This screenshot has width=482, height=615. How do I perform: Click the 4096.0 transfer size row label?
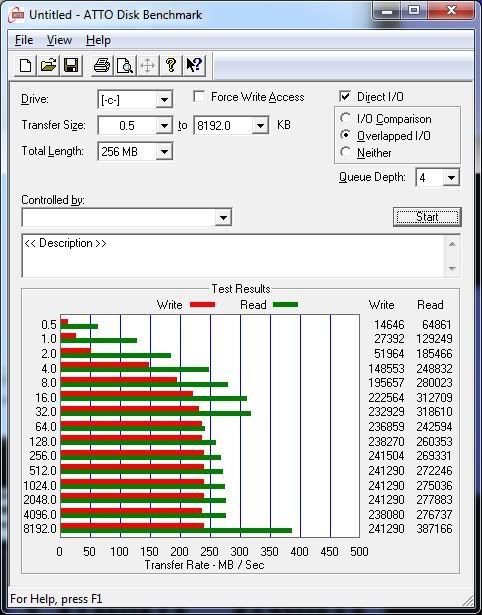coord(40,514)
